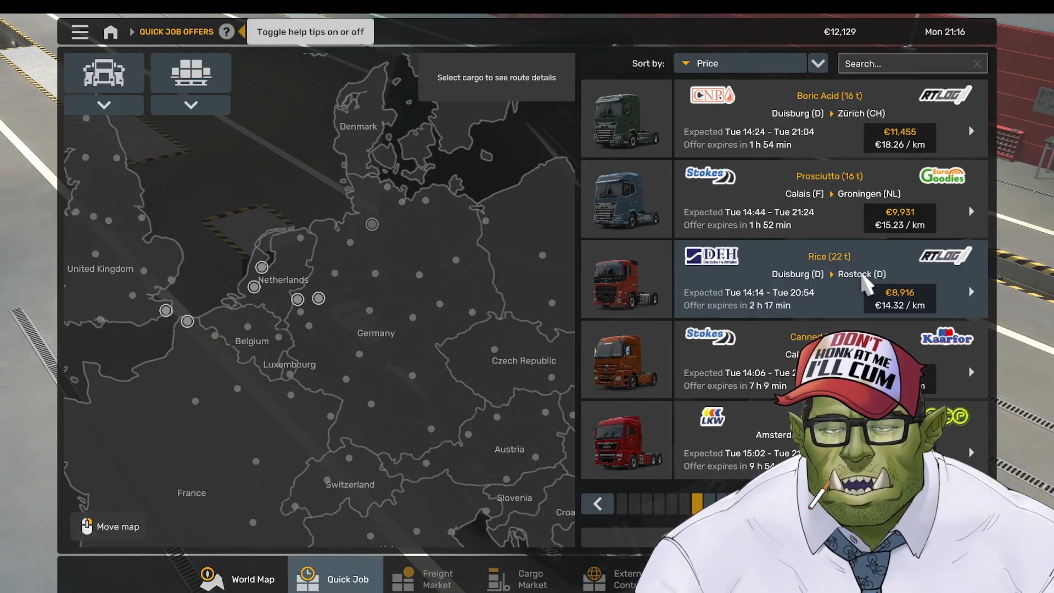Select the truck filter icon

pos(104,73)
